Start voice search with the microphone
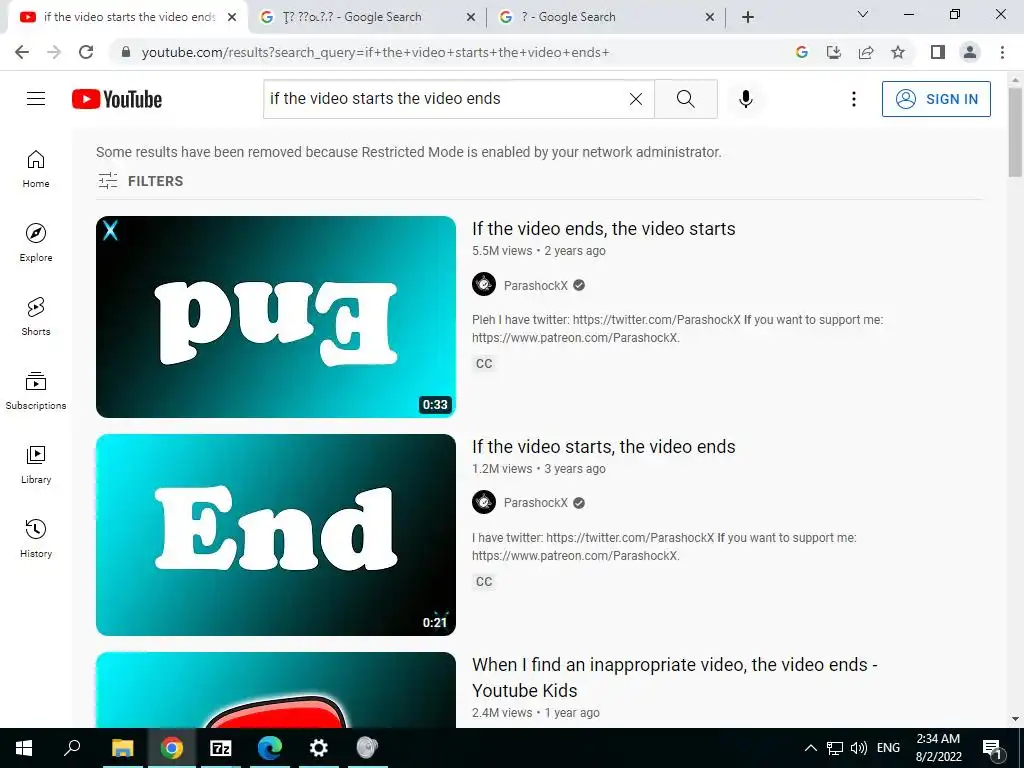The width and height of the screenshot is (1024, 768). pos(745,99)
